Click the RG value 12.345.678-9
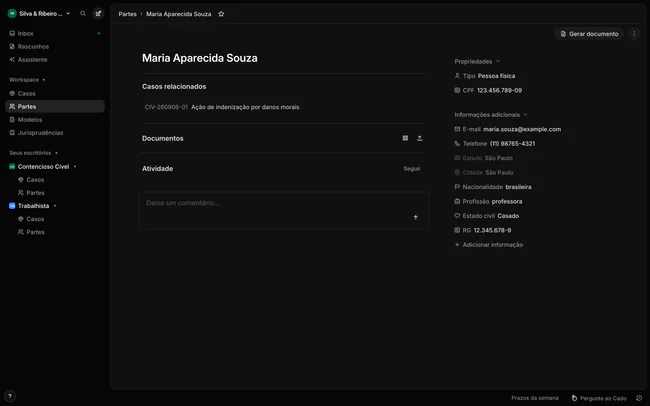The image size is (650, 406). (492, 230)
